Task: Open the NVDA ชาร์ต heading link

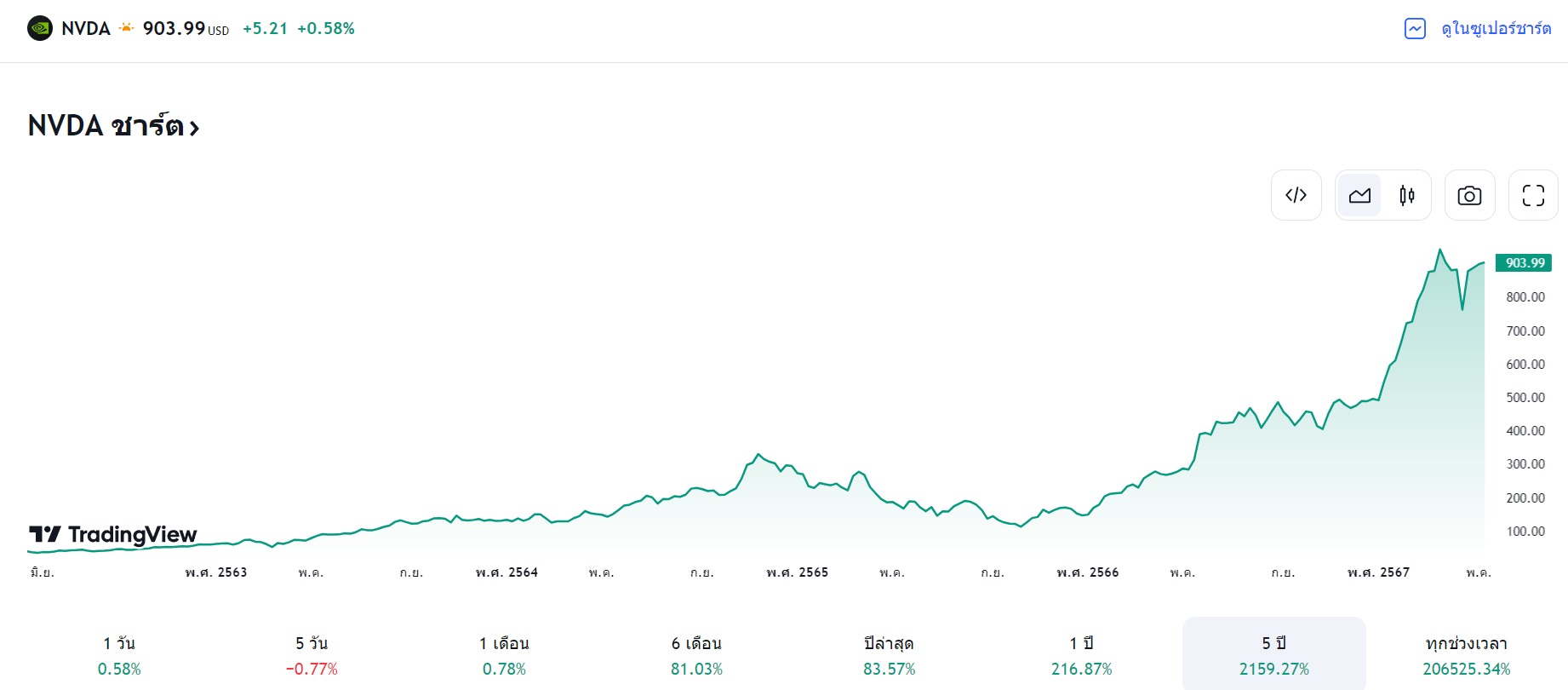Action: pyautogui.click(x=113, y=126)
